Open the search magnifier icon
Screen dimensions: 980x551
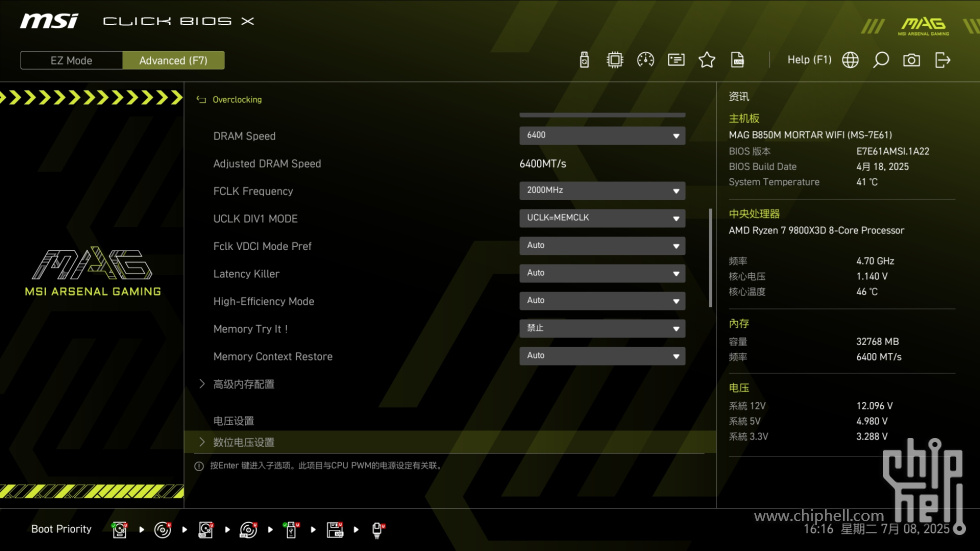click(881, 60)
